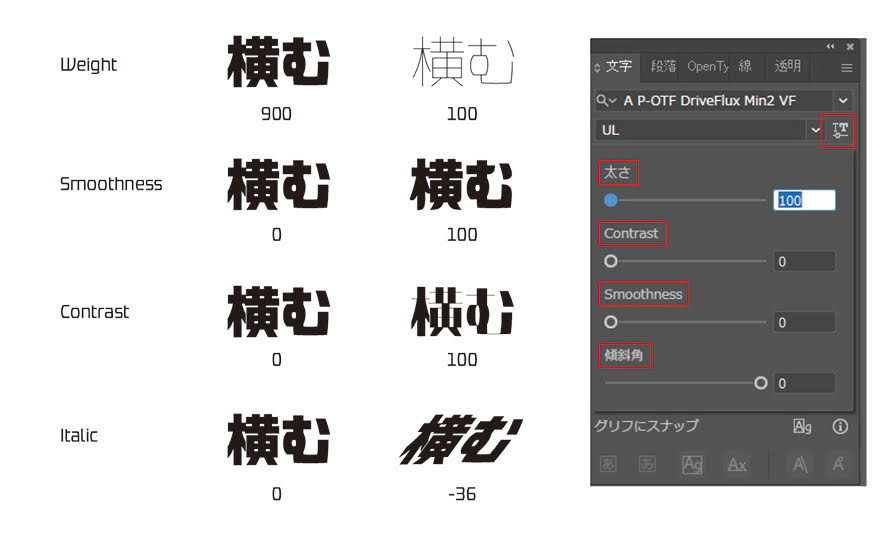
Task: Open the character panel hamburger menu
Action: click(846, 68)
